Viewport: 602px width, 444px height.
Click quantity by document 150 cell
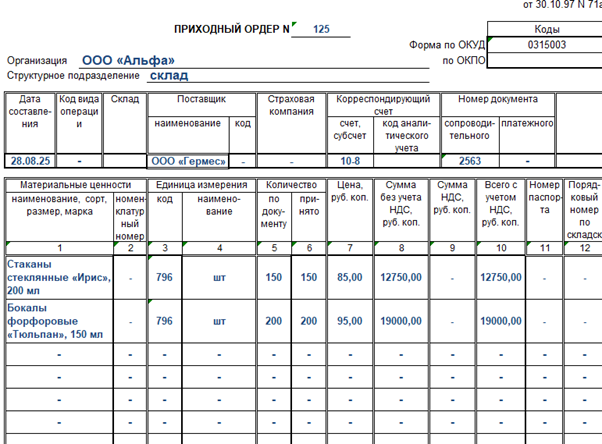pos(274,277)
